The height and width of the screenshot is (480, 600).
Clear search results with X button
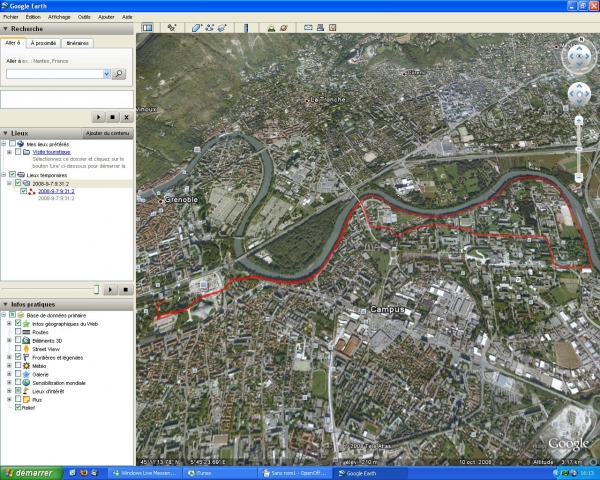[126, 117]
